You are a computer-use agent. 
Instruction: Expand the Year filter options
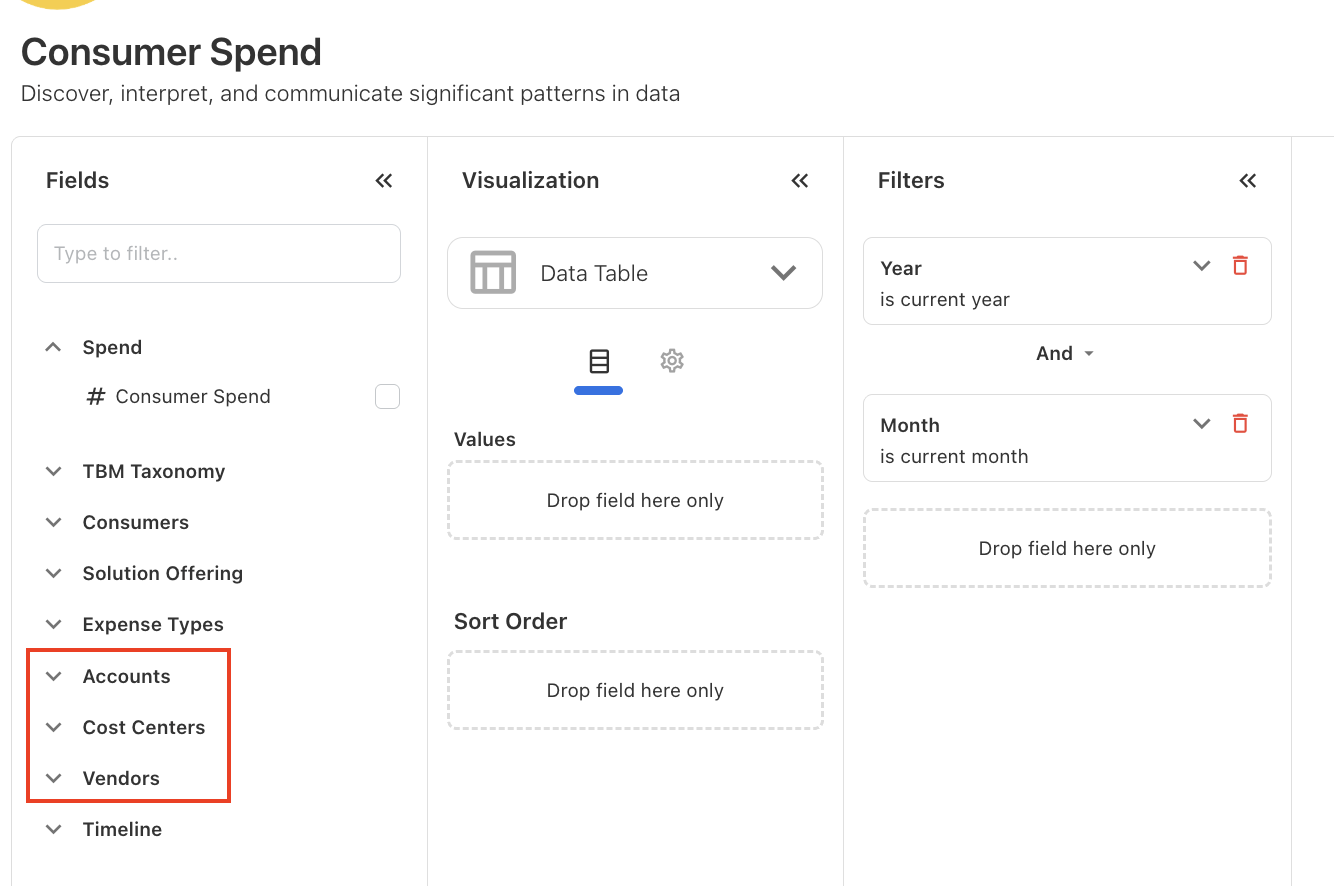coord(1202,266)
